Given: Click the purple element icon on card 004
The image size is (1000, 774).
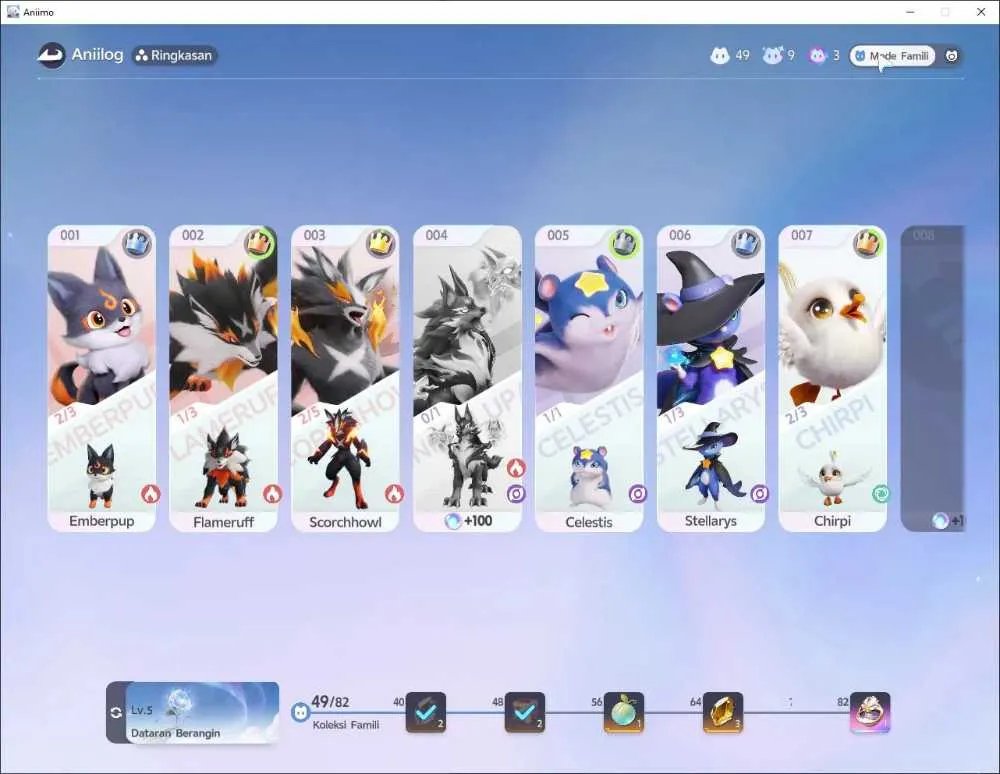Looking at the screenshot, I should coord(516,493).
